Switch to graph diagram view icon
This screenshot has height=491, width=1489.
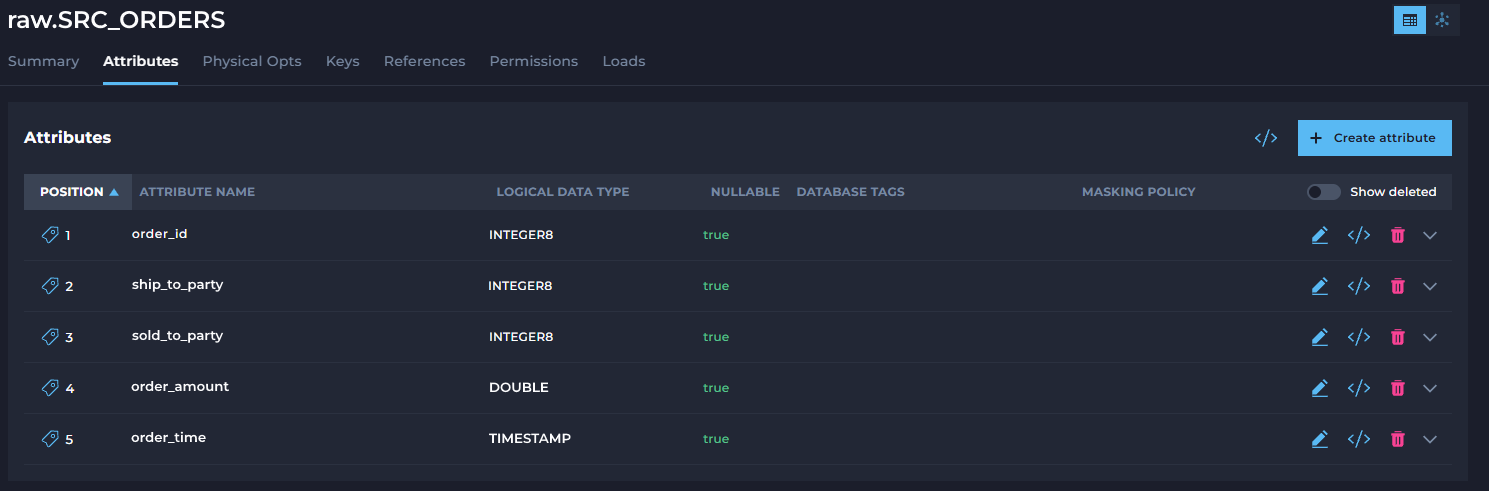click(1442, 20)
